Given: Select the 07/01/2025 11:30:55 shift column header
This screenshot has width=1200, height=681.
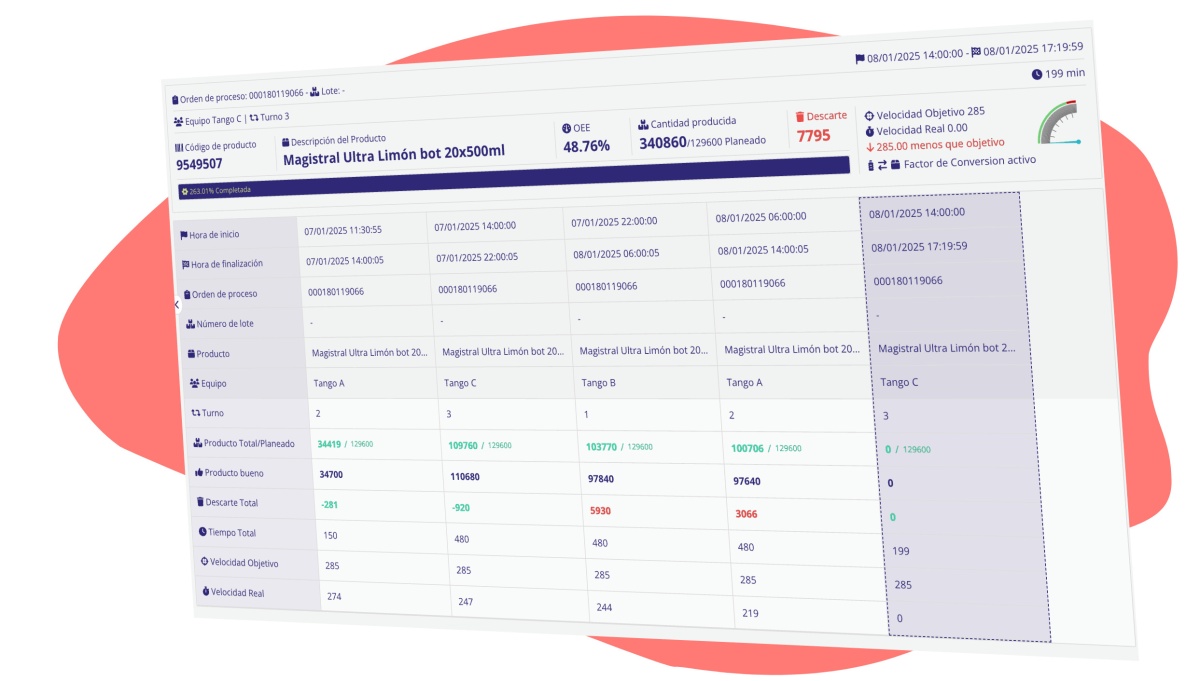Looking at the screenshot, I should pyautogui.click(x=343, y=229).
